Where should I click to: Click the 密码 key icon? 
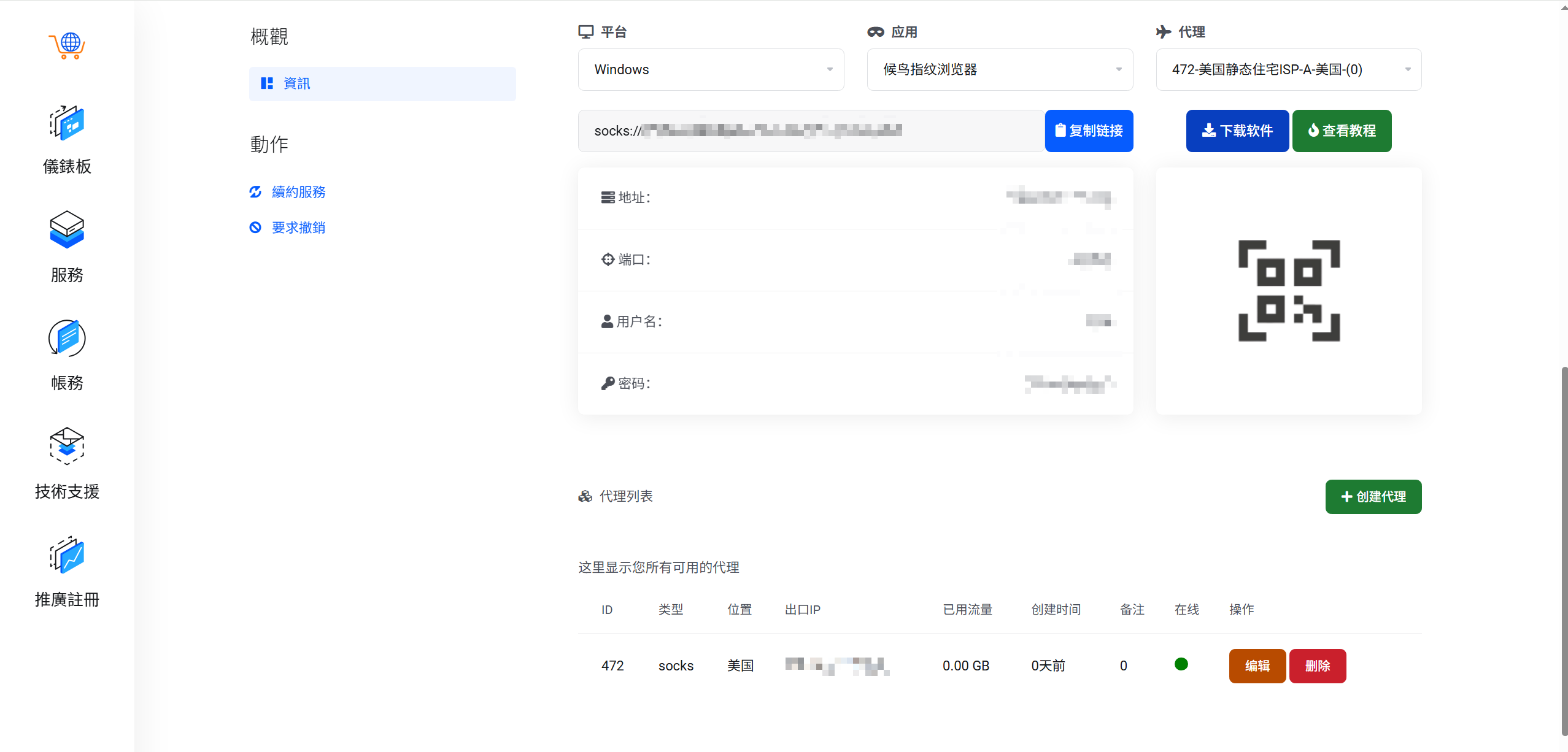pyautogui.click(x=608, y=383)
